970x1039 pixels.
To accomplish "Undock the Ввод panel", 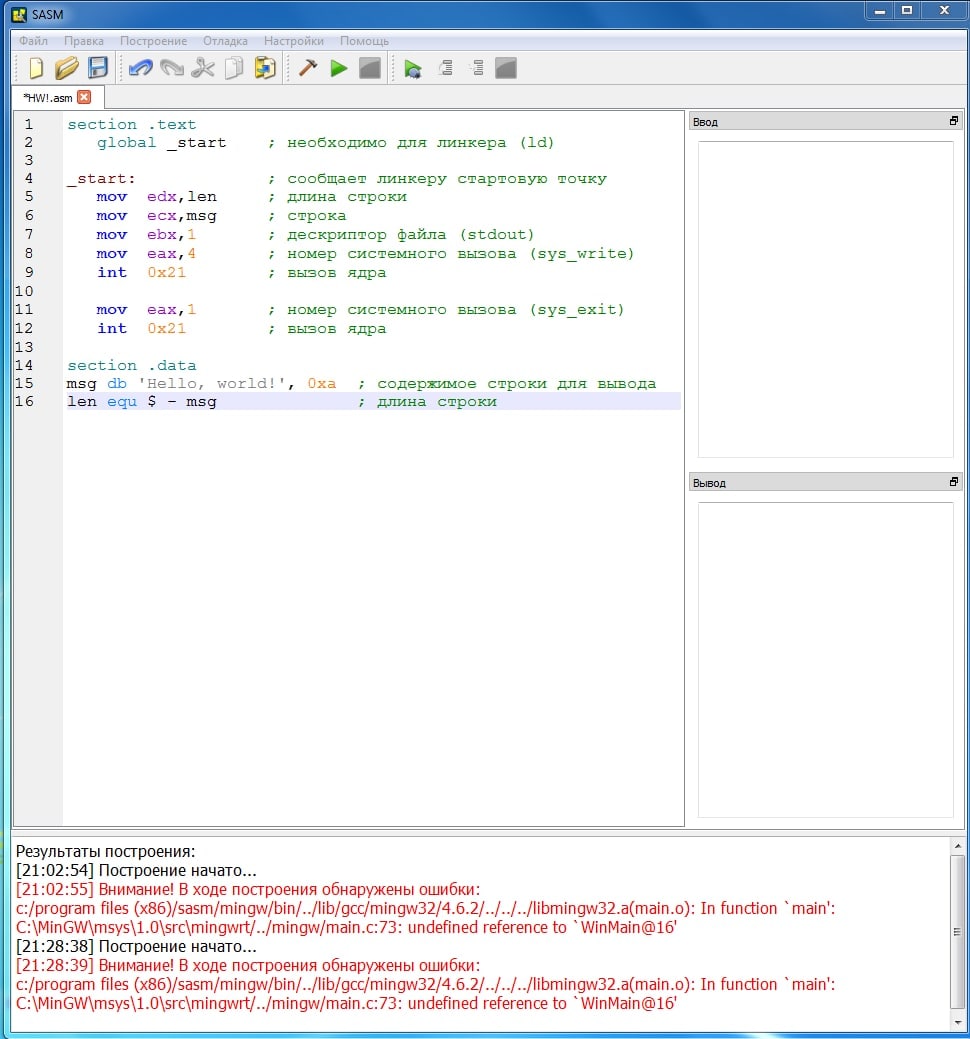I will click(953, 121).
